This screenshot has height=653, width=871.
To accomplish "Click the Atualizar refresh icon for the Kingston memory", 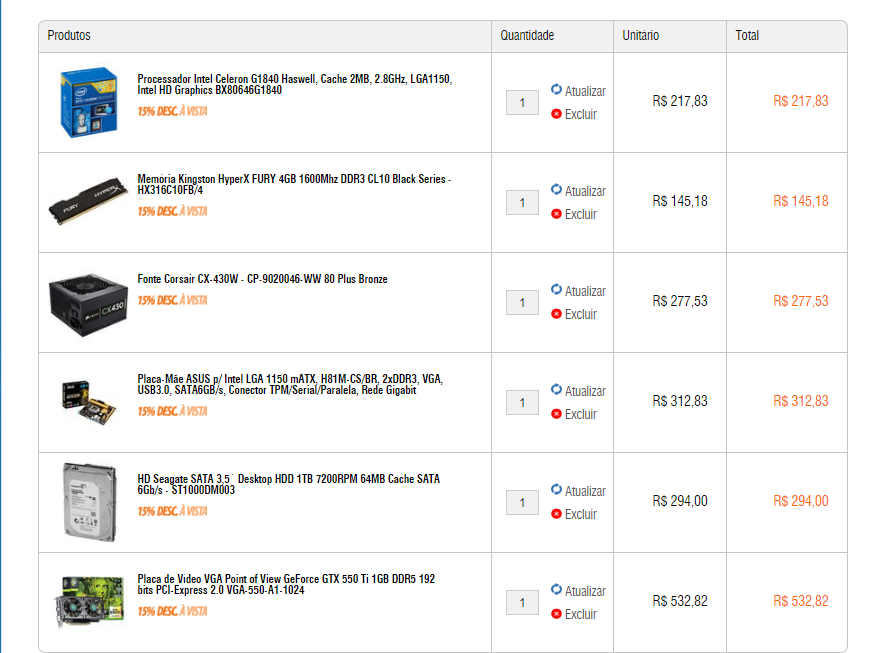I will 556,189.
